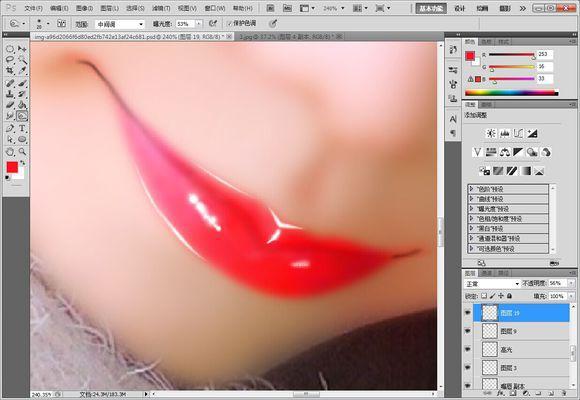Add a Levels adjustment

[505, 134]
